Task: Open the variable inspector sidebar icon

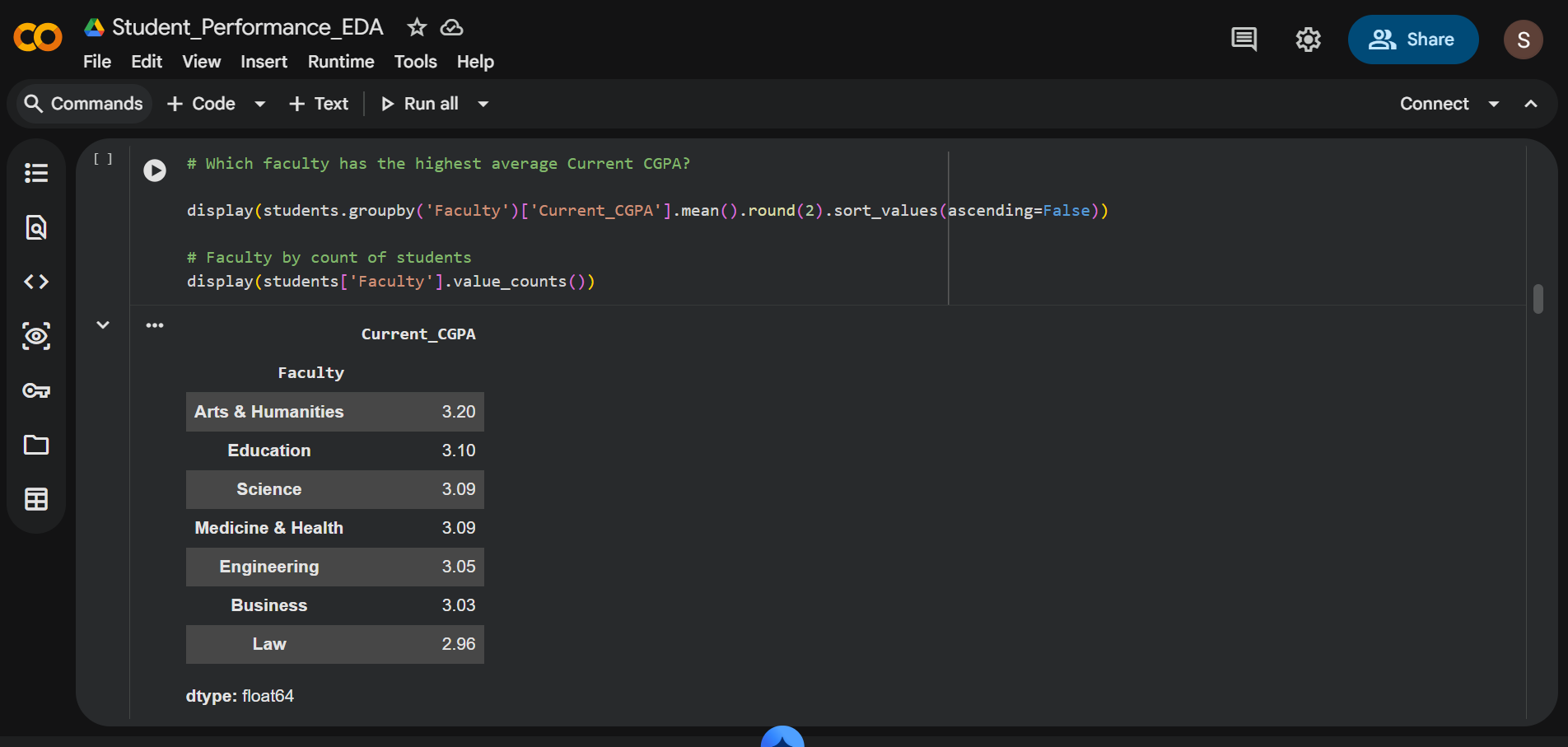Action: pos(36,336)
